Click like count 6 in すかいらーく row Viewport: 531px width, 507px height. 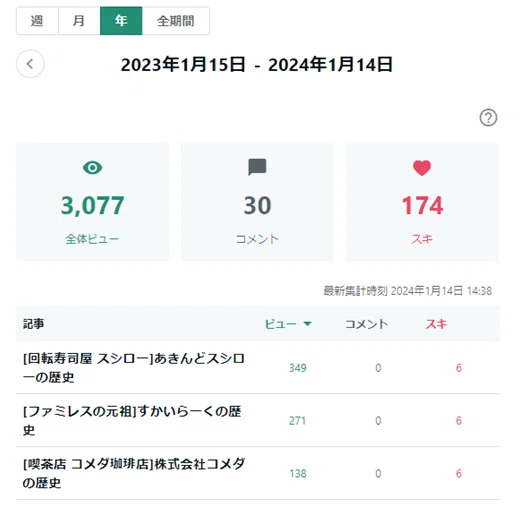point(459,421)
